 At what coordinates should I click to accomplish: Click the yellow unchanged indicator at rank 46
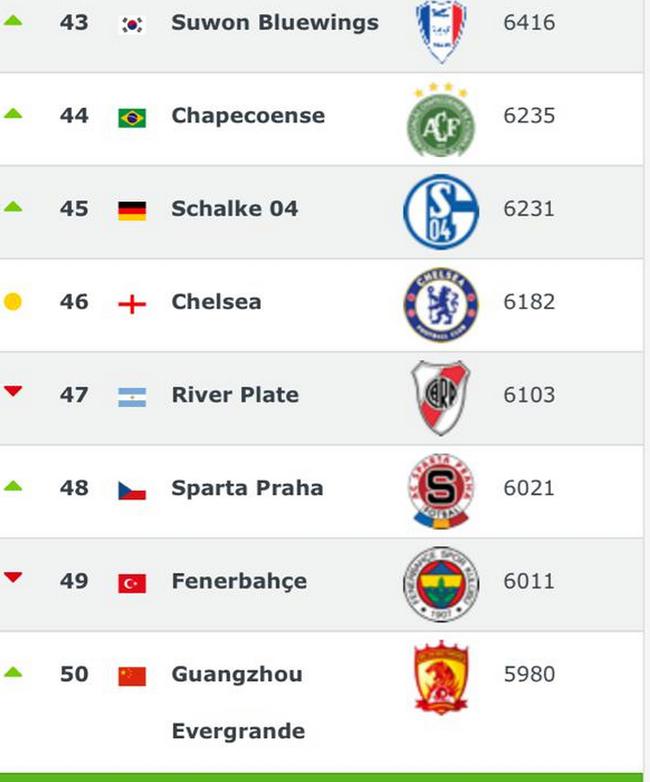[12, 302]
